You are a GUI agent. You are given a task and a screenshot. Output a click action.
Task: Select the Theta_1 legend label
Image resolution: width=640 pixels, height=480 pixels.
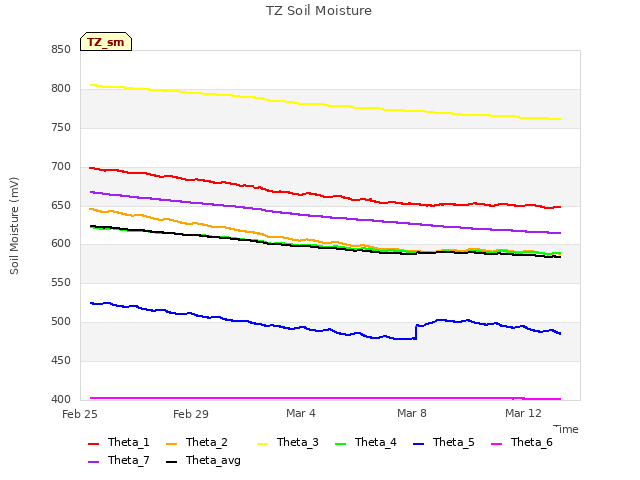129,442
